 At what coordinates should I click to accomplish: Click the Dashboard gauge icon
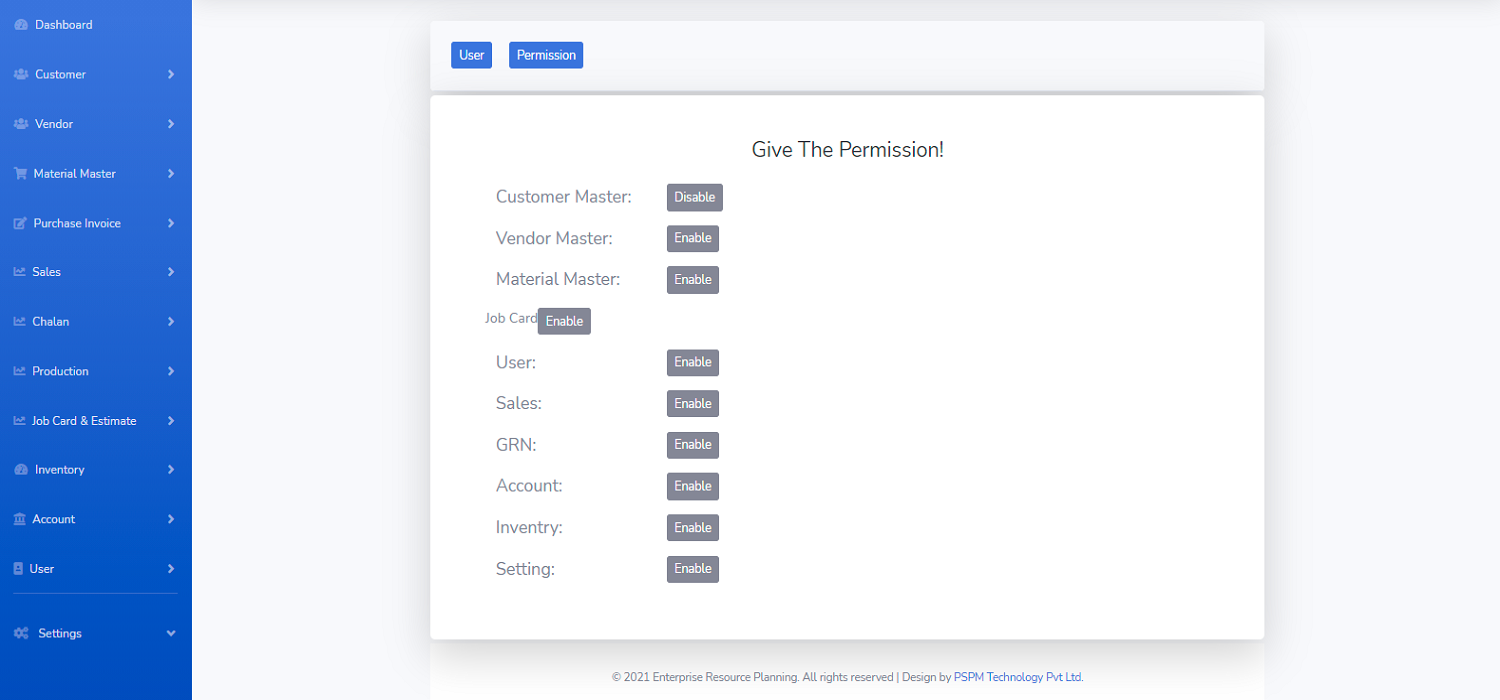click(x=21, y=25)
